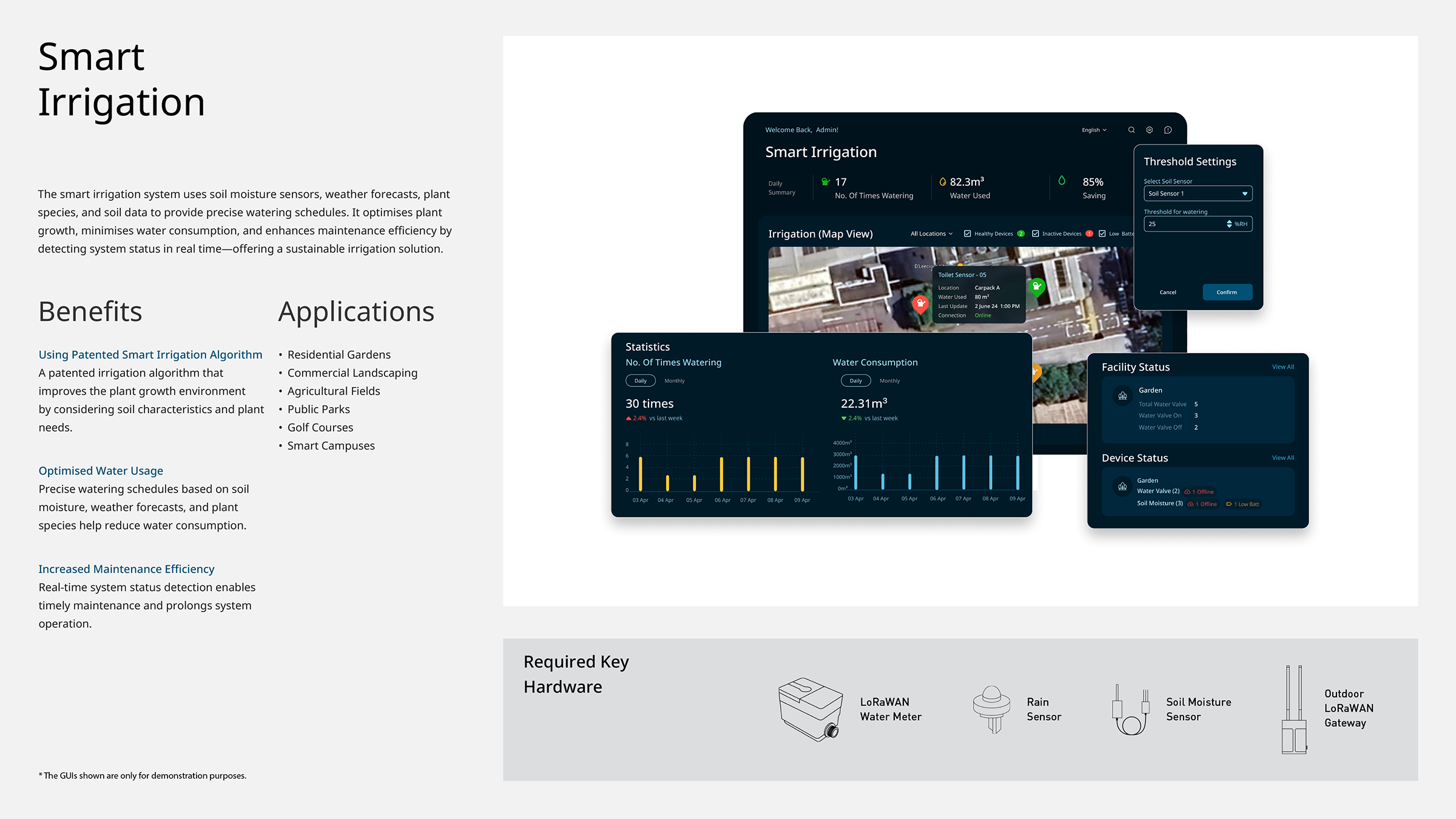Uncheck the Healthy Devices checkbox
This screenshot has width=1456, height=819.
[x=968, y=234]
